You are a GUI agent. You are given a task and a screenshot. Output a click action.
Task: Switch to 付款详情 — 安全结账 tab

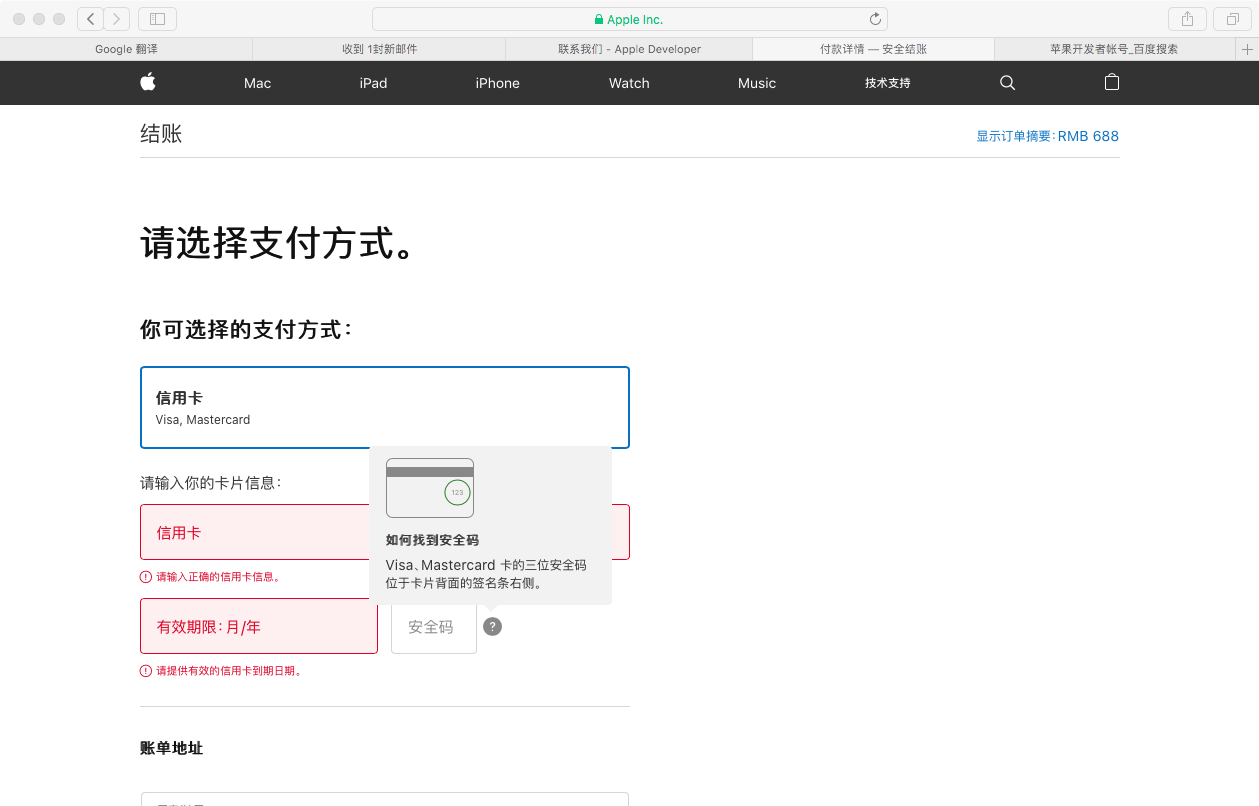[873, 49]
